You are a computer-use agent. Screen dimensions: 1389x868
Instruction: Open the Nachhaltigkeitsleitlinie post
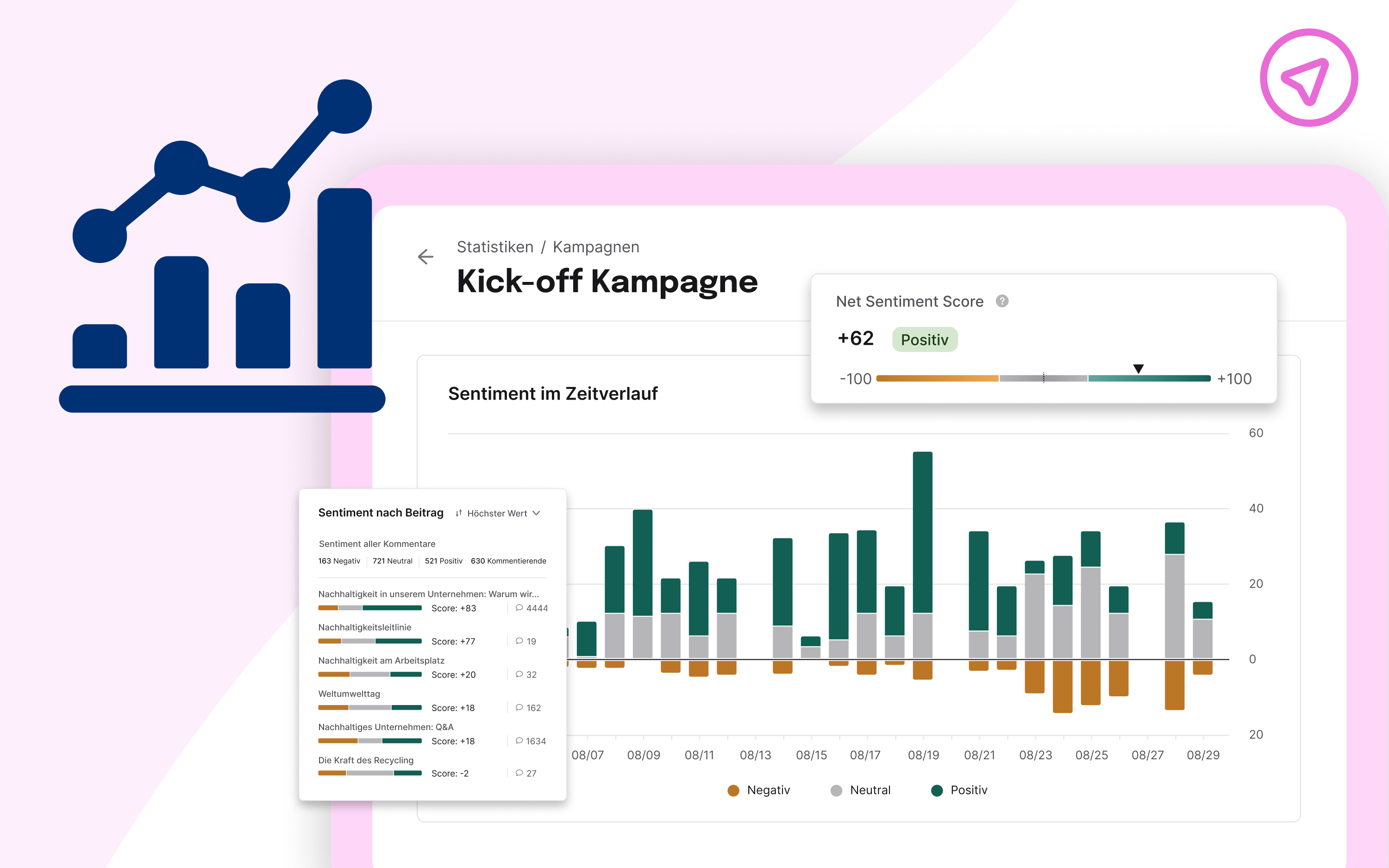[x=364, y=627]
